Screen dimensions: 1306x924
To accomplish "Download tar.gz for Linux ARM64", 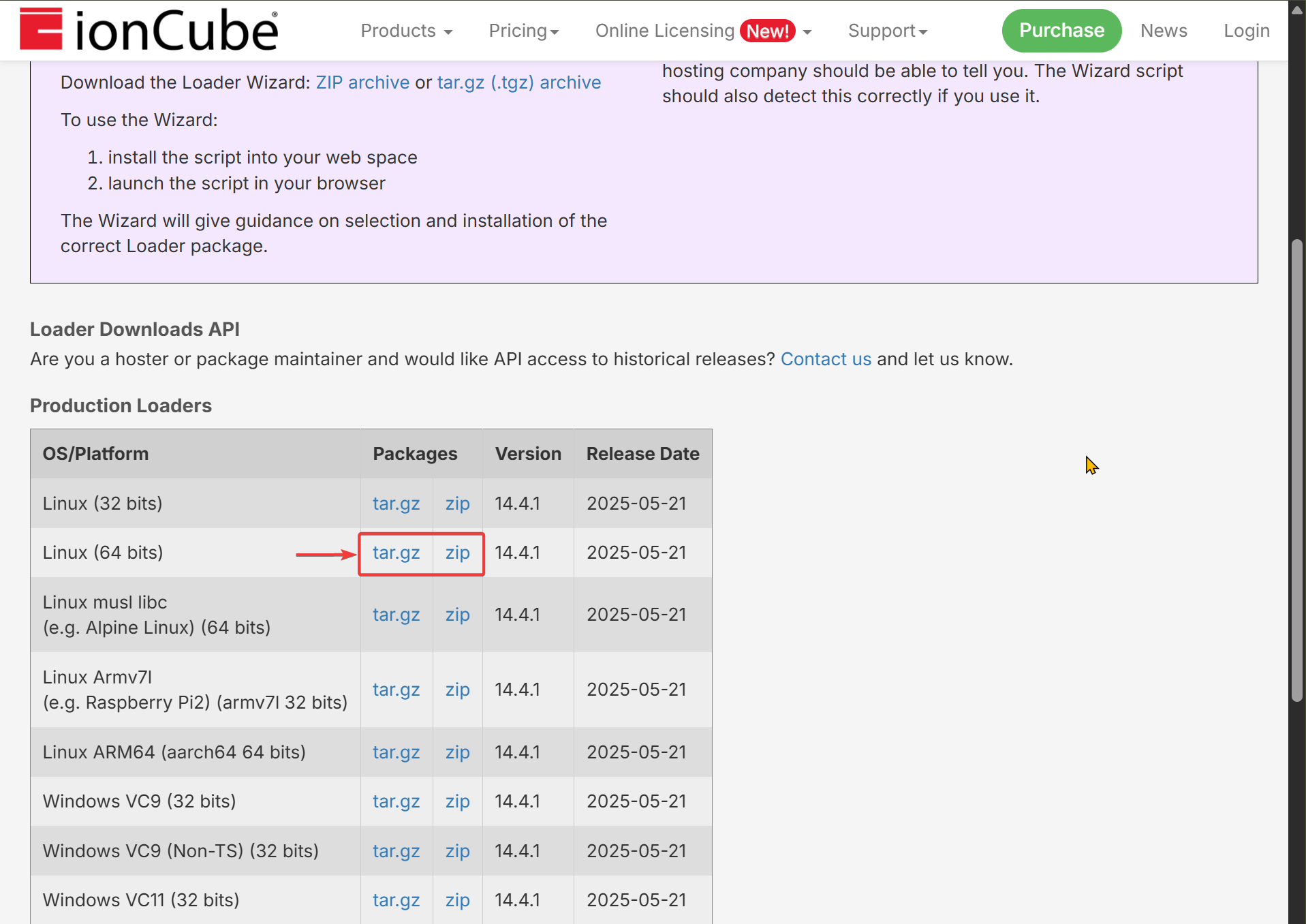I will pos(396,752).
